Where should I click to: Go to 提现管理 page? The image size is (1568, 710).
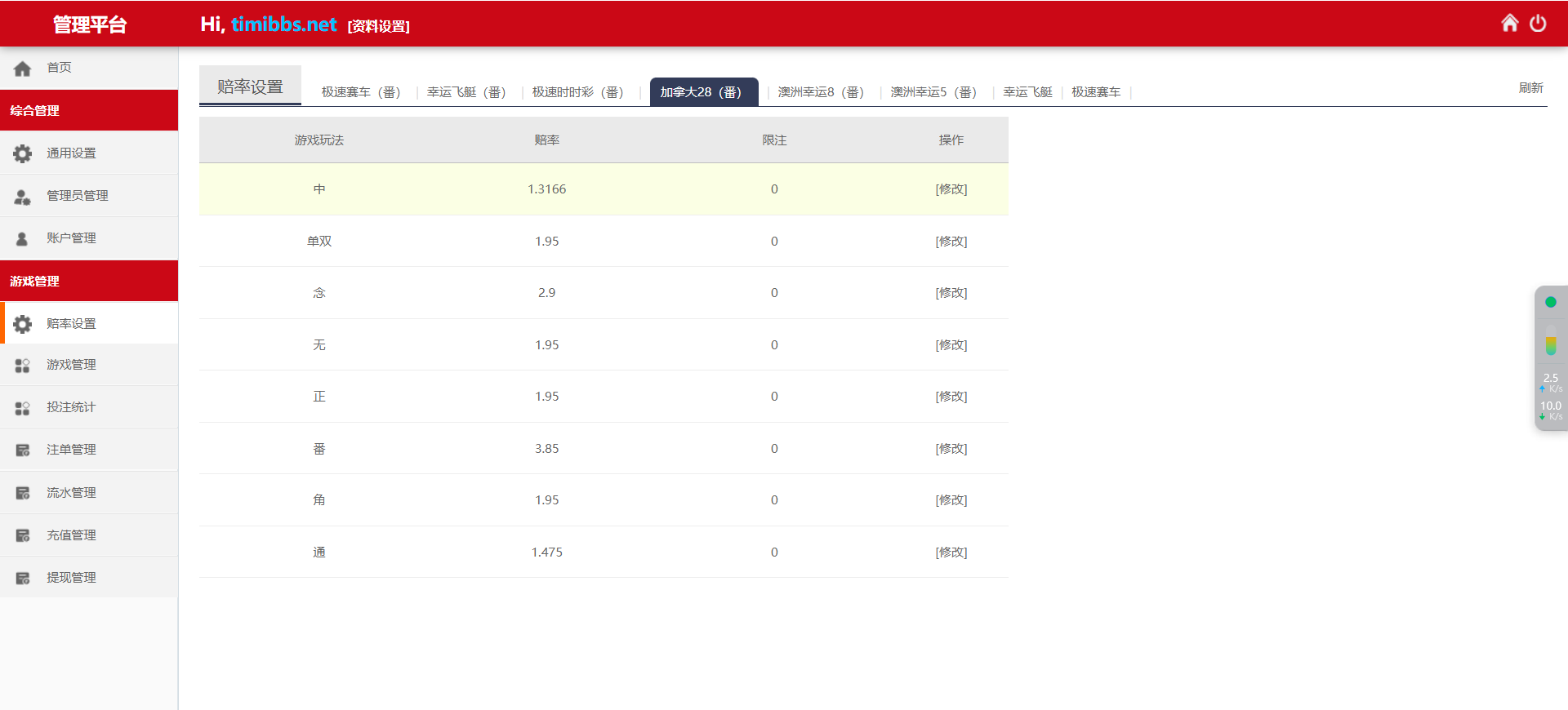pos(89,578)
